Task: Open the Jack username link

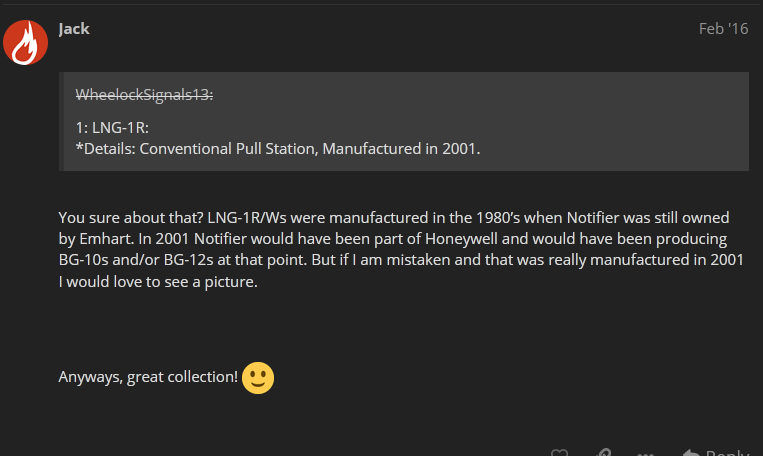Action: coord(74,29)
